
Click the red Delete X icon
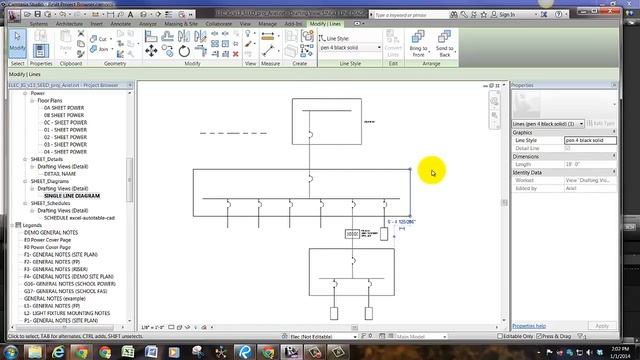pos(236,54)
